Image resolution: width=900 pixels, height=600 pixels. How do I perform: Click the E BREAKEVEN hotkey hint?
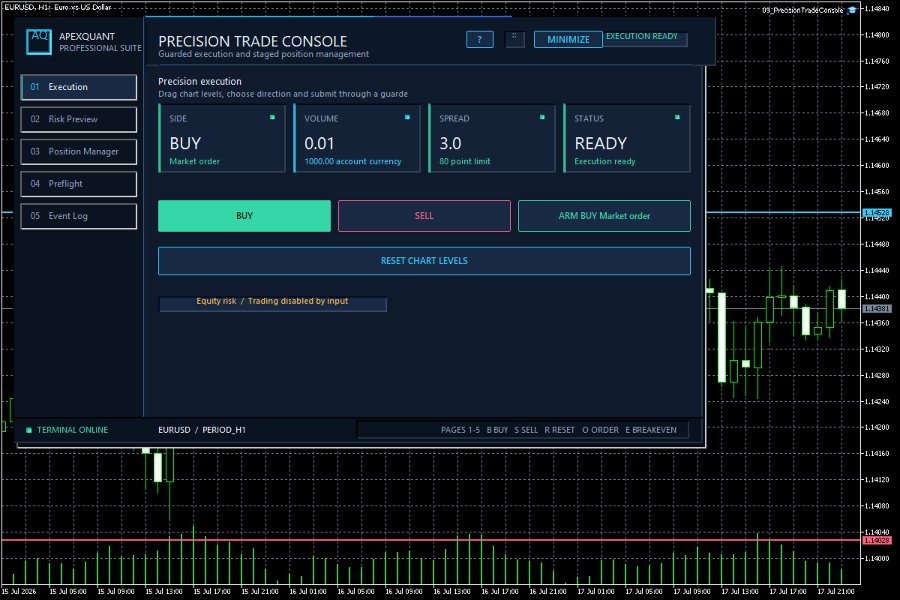(x=651, y=430)
